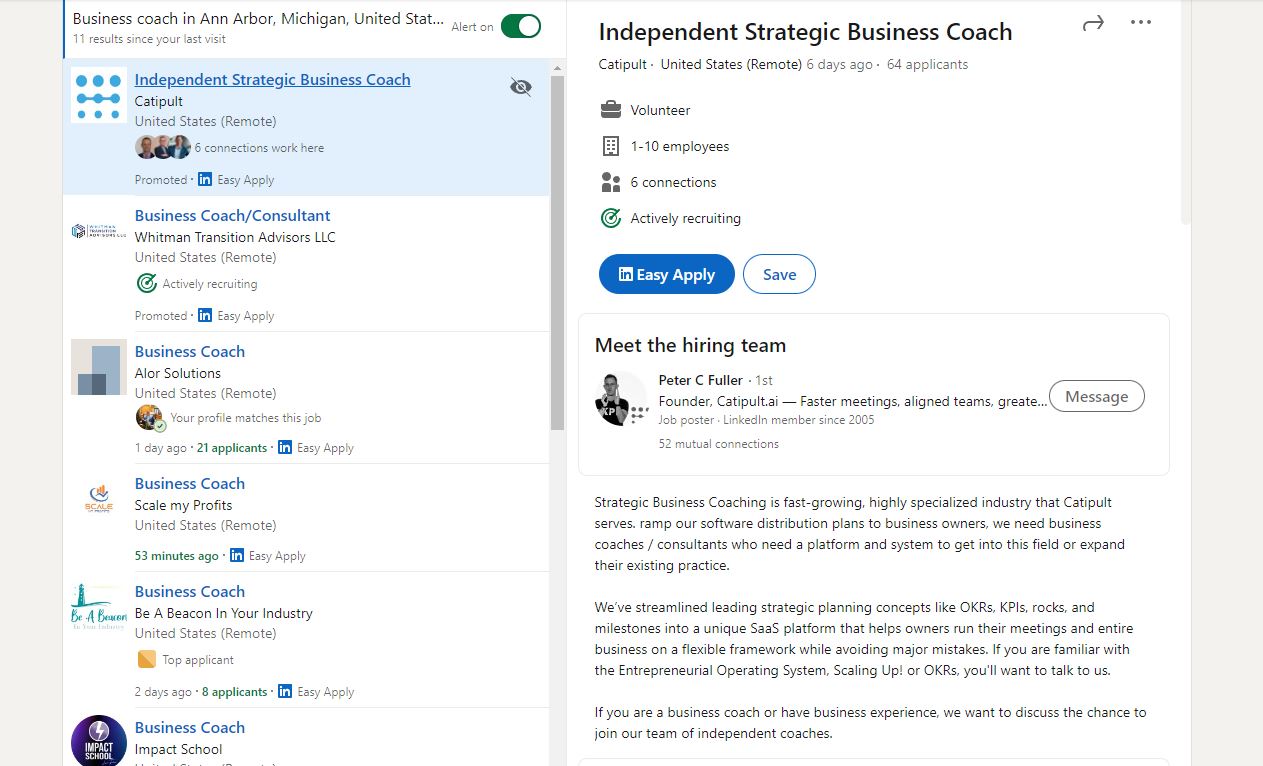Open the Independent Strategic Business Coach listing
The image size is (1263, 766).
coord(273,80)
